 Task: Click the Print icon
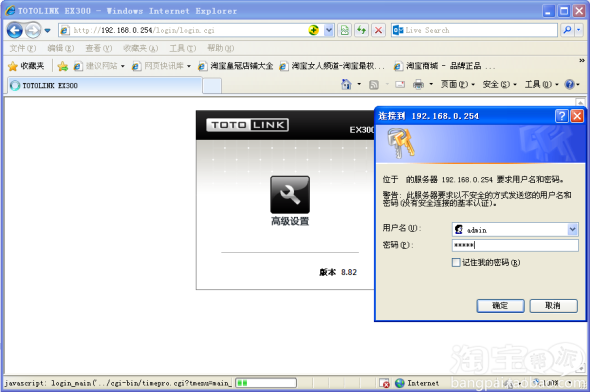(418, 84)
